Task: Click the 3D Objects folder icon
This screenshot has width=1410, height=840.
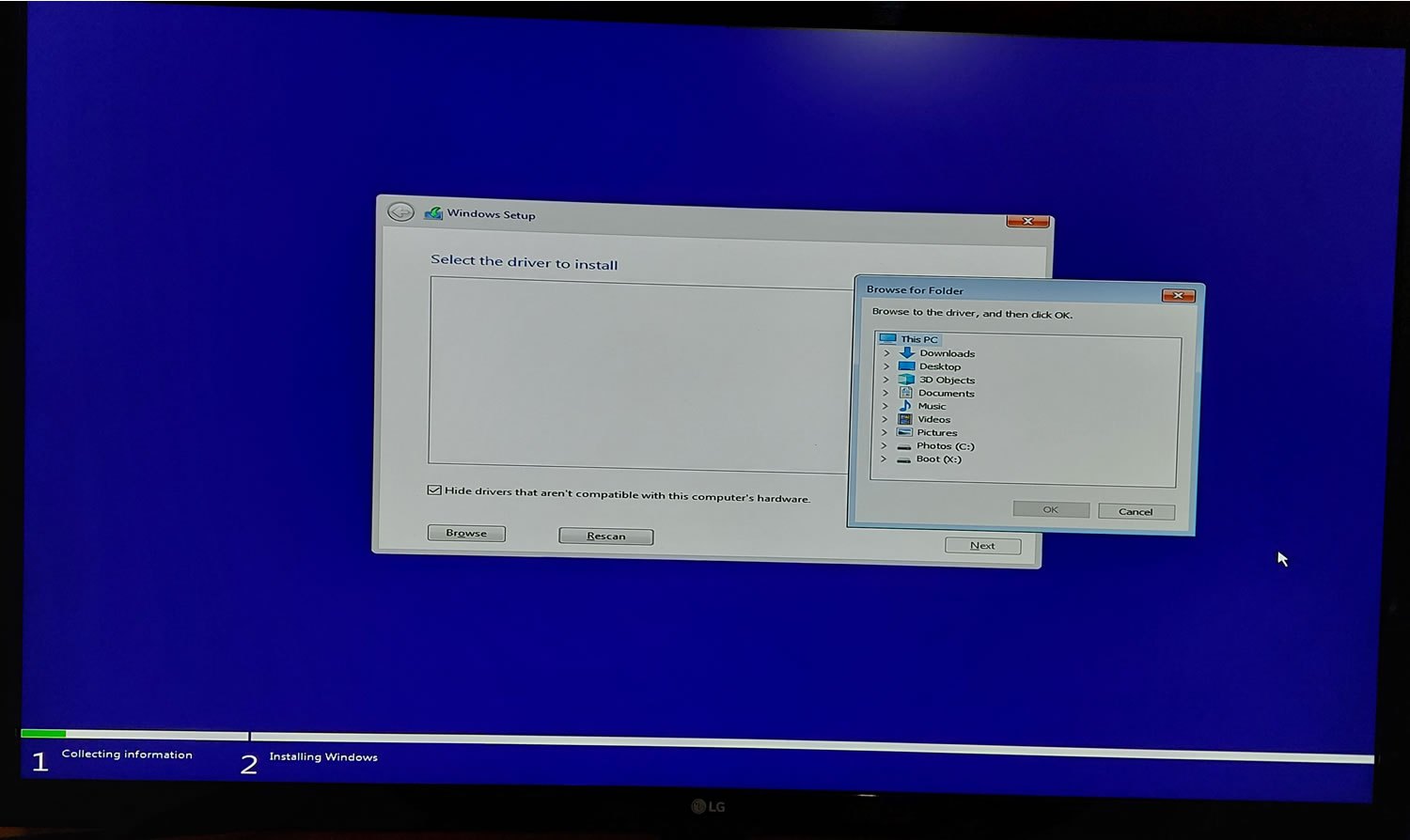Action: click(906, 380)
